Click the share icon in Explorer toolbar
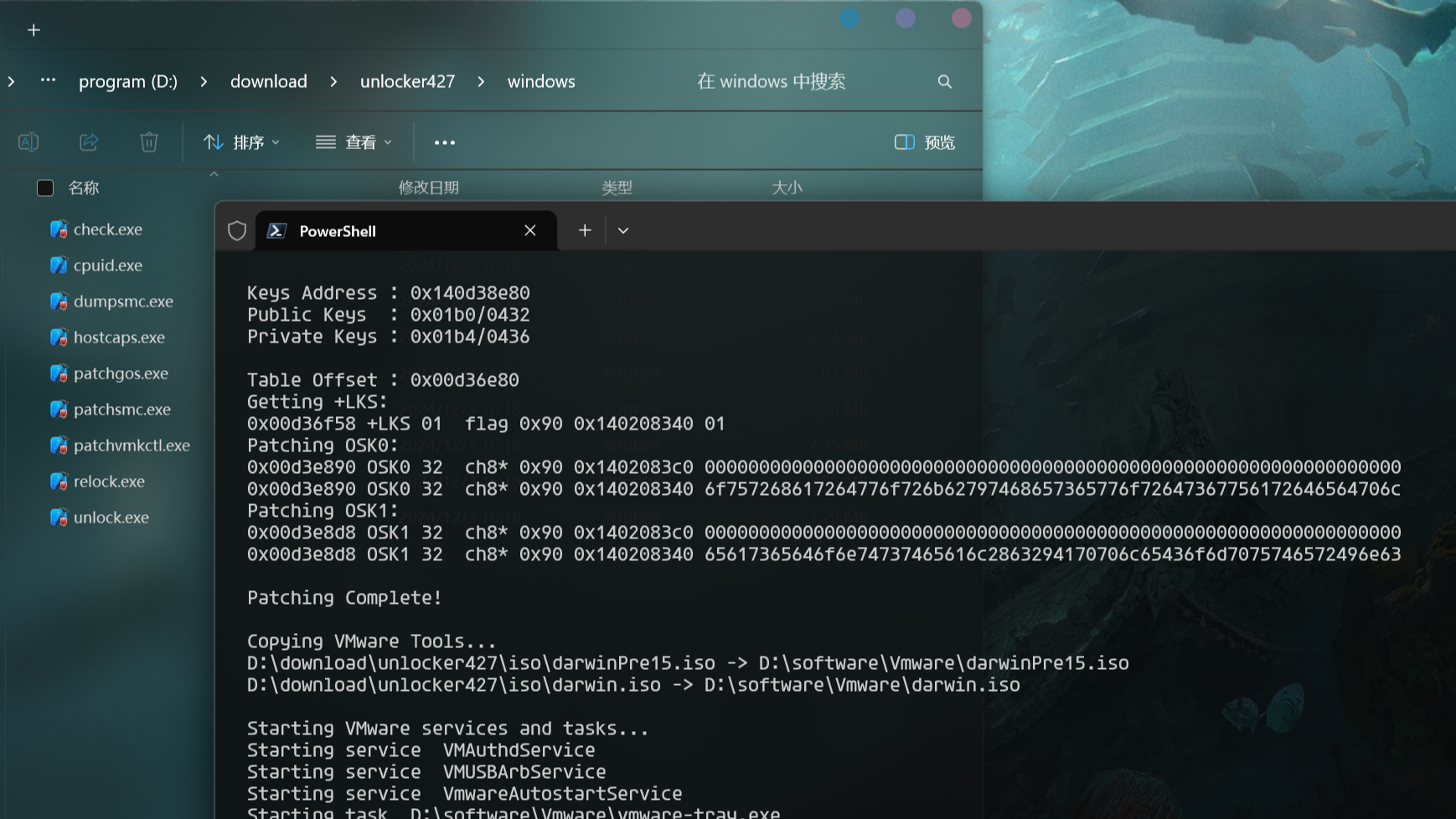The width and height of the screenshot is (1456, 819). 89,142
